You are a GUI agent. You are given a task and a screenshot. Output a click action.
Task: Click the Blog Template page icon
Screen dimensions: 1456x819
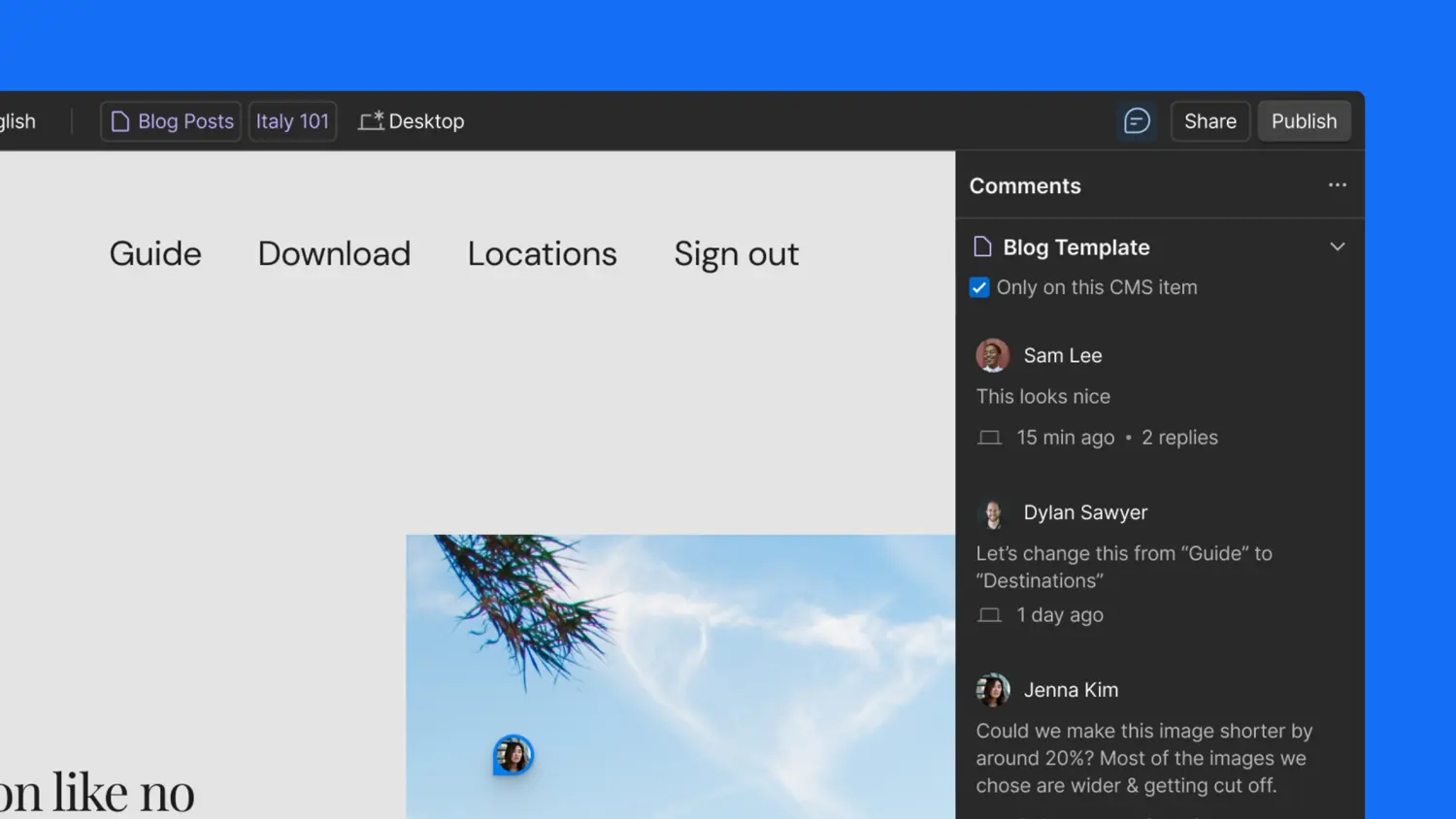[982, 246]
